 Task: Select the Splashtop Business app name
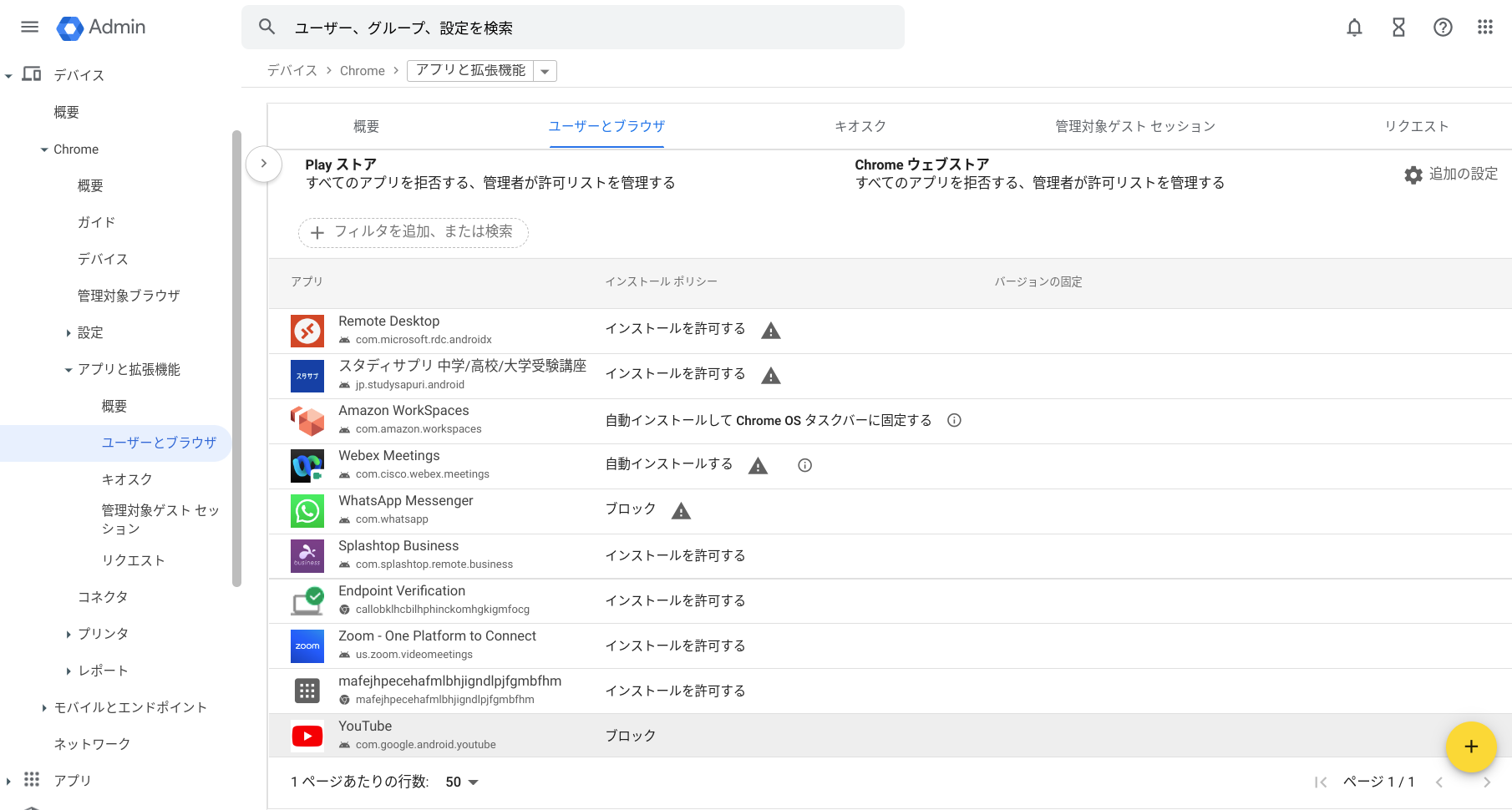(x=398, y=545)
